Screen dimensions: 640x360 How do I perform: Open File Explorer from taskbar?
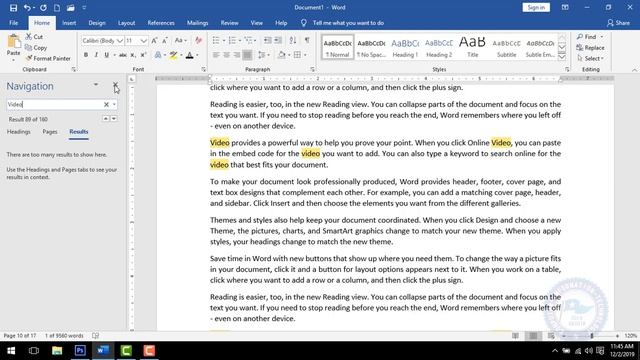pyautogui.click(x=57, y=351)
